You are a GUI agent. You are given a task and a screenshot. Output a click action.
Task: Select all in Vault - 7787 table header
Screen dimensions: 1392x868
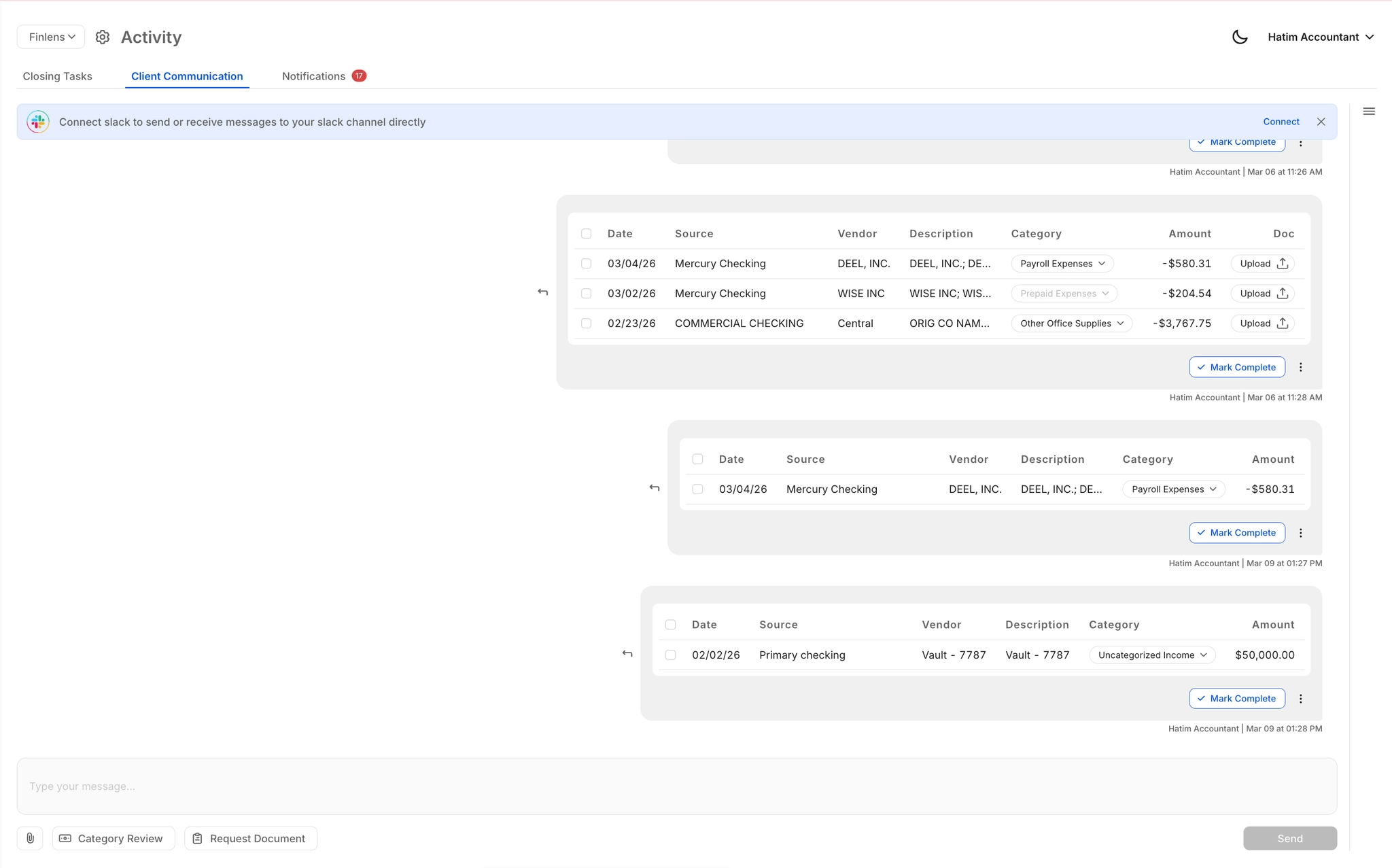coord(670,625)
